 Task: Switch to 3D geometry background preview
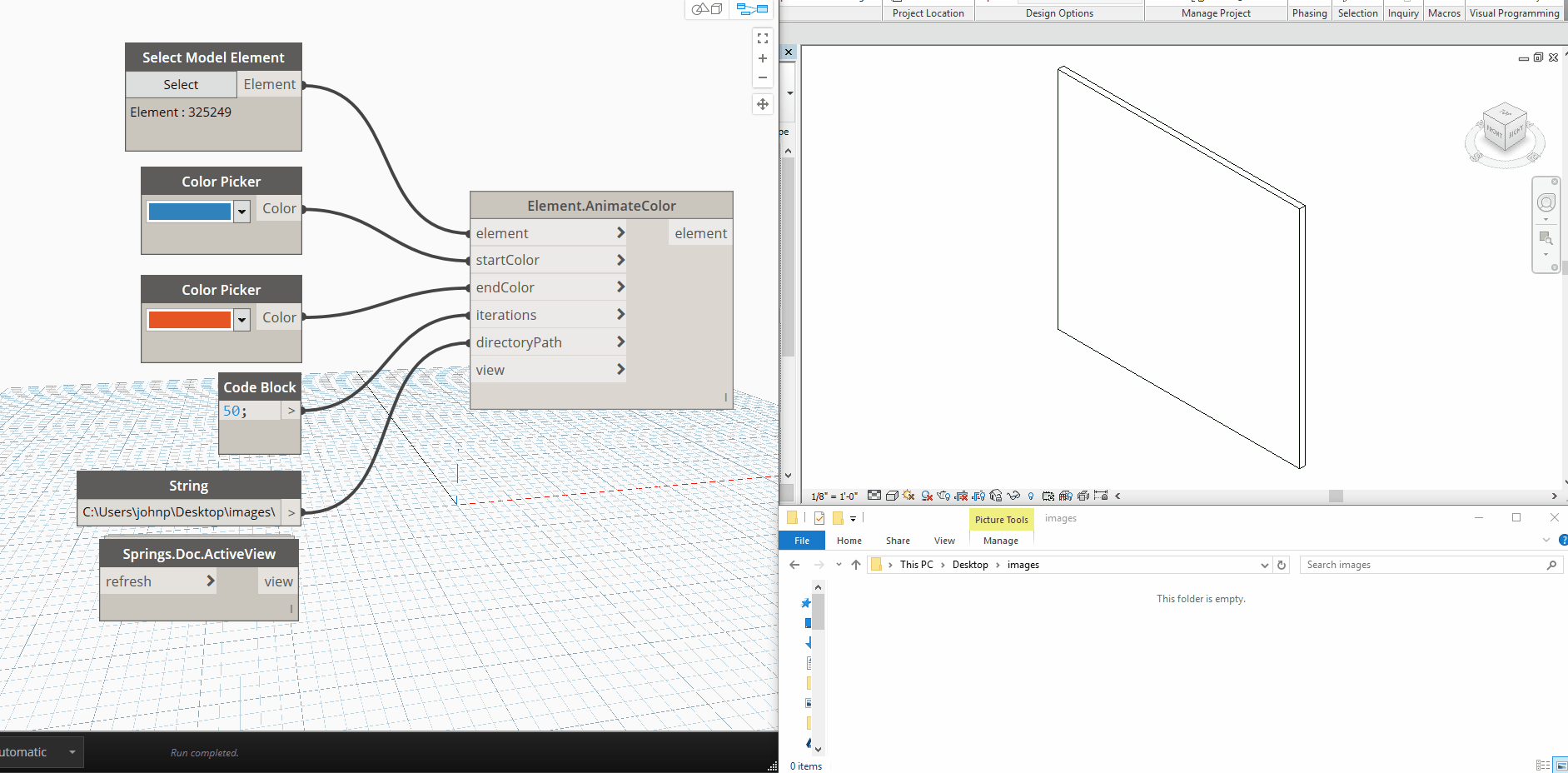[707, 9]
